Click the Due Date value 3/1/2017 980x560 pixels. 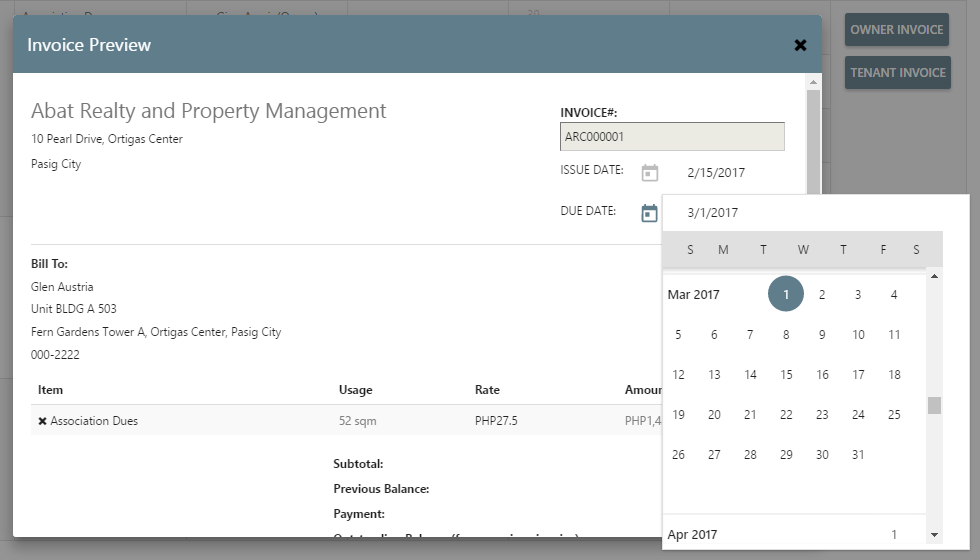(x=712, y=212)
